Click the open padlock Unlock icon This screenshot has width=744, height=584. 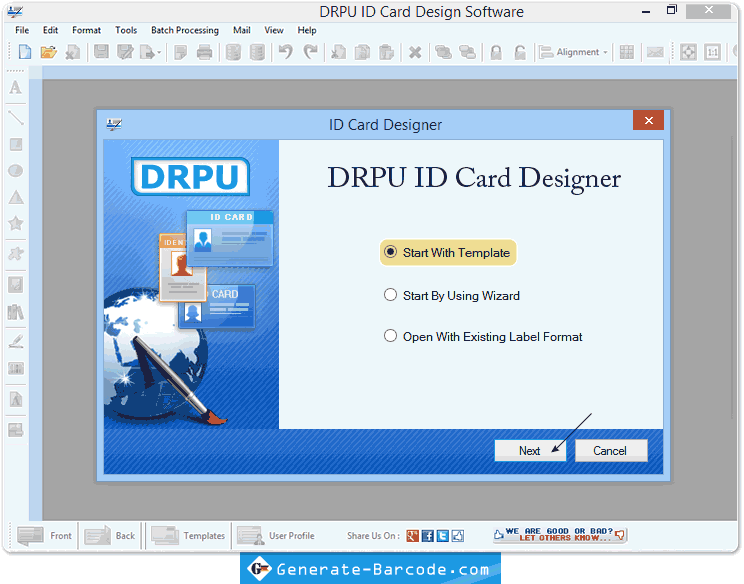point(521,52)
